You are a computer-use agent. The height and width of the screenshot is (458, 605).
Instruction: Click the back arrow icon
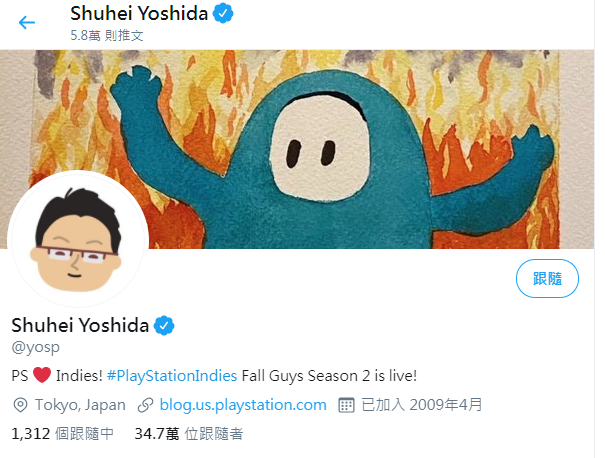pyautogui.click(x=27, y=22)
